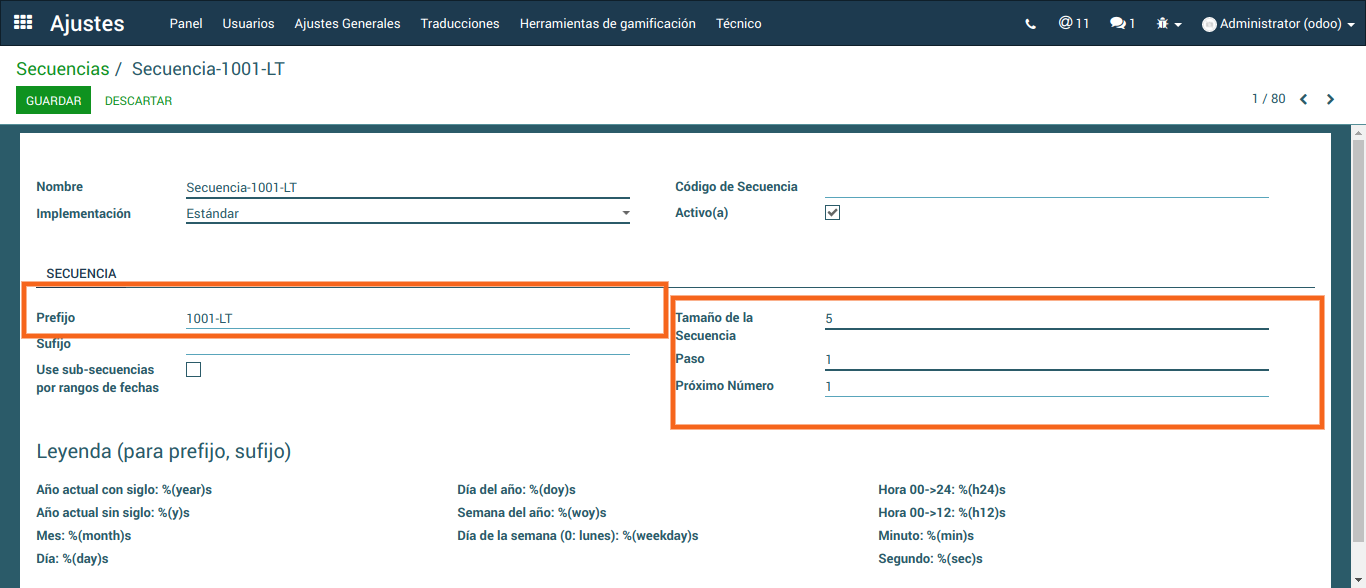Open the bug developer tools menu

pyautogui.click(x=1168, y=24)
